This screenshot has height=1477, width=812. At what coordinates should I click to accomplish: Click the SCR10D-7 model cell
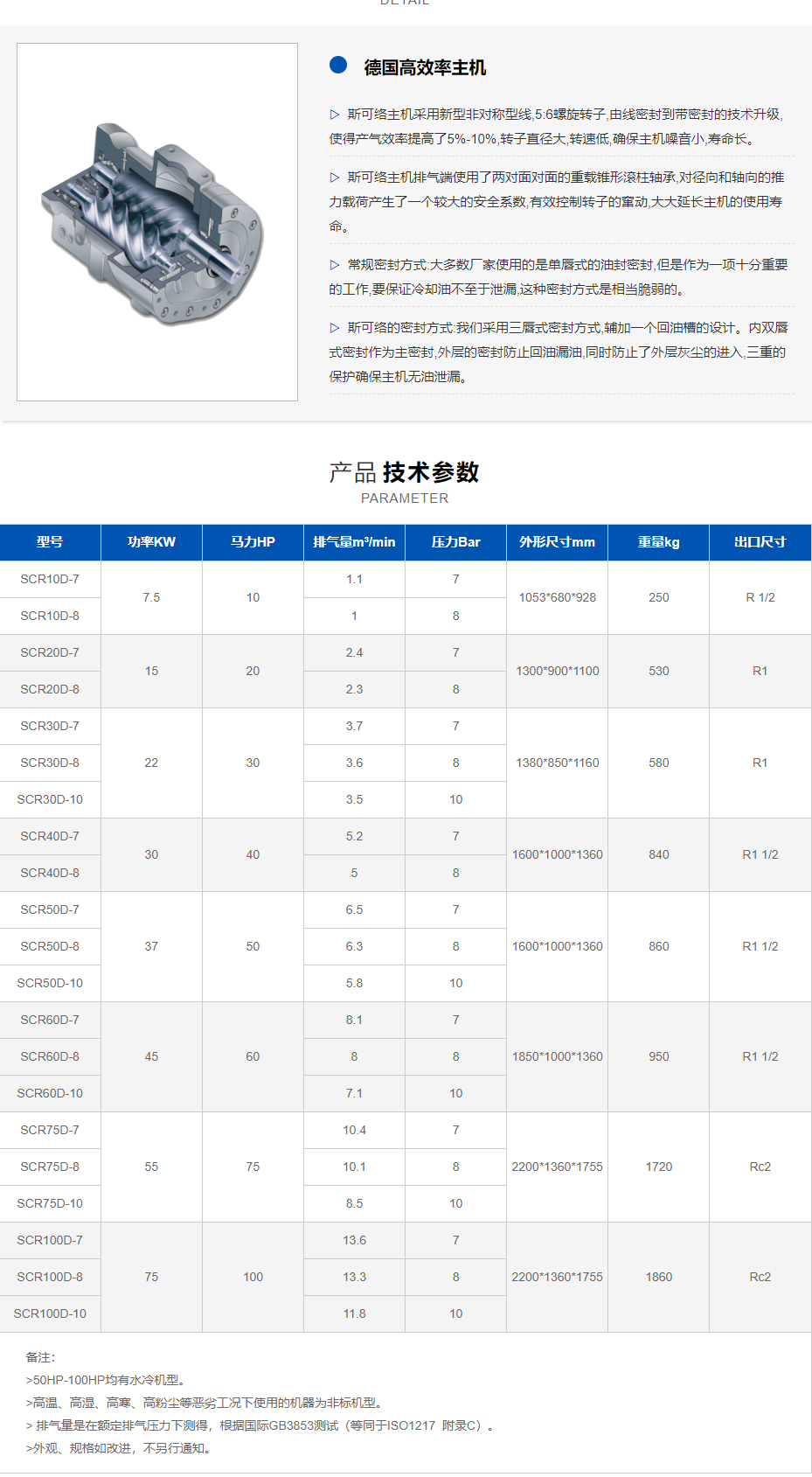50,579
